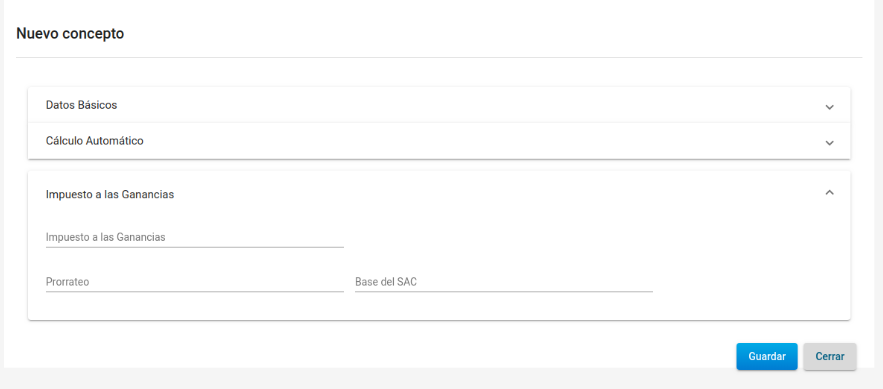Expand Cálculo Automático with its down chevron

(829, 143)
